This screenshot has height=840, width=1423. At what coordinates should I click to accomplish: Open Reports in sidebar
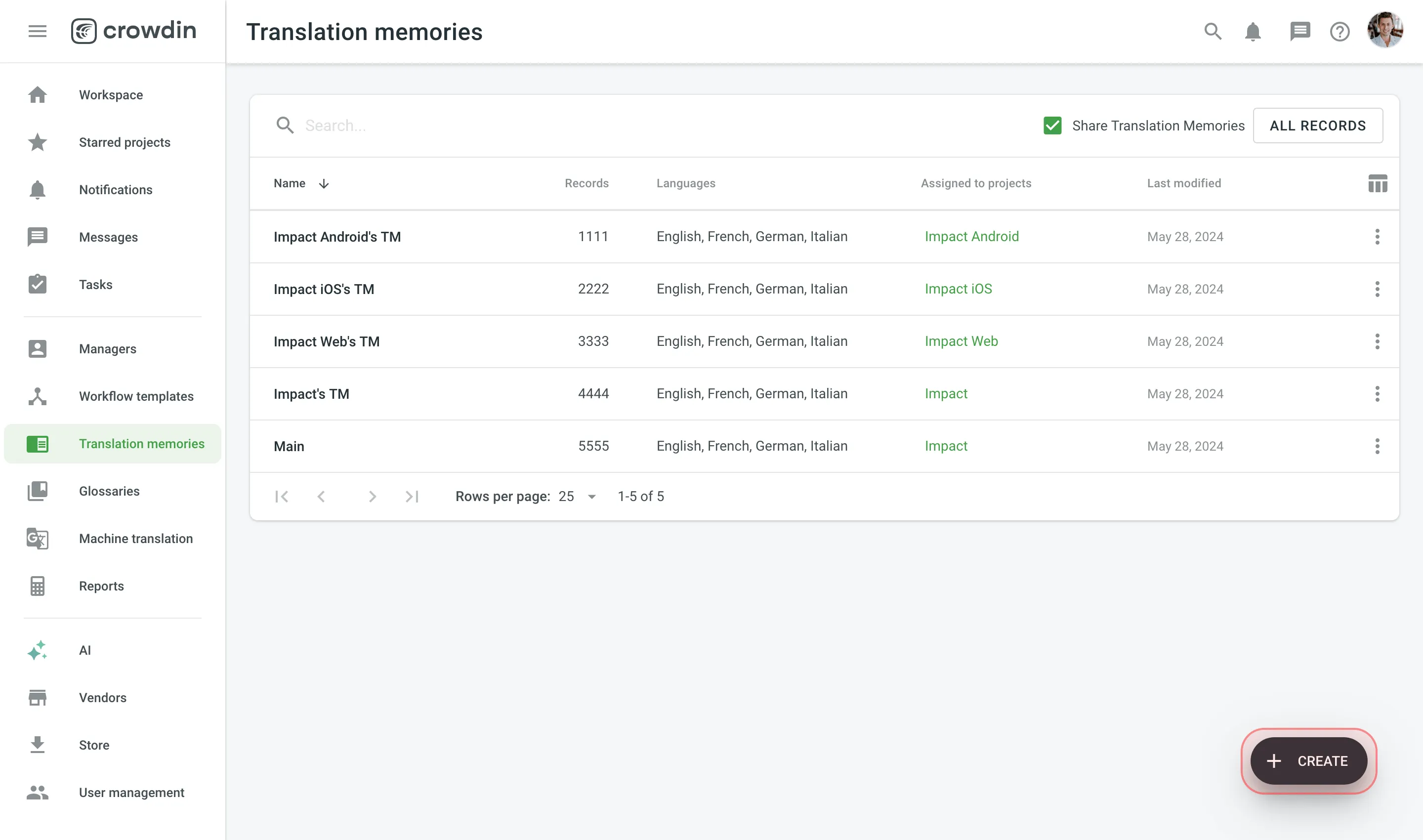112,586
